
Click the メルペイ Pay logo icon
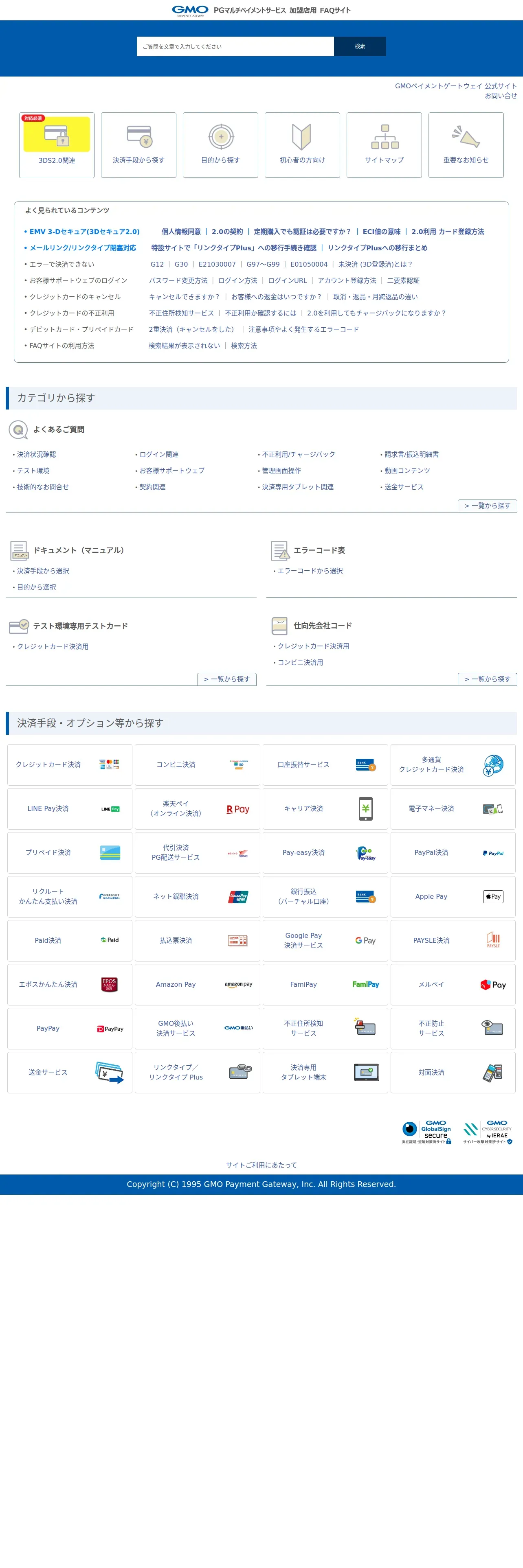point(493,984)
